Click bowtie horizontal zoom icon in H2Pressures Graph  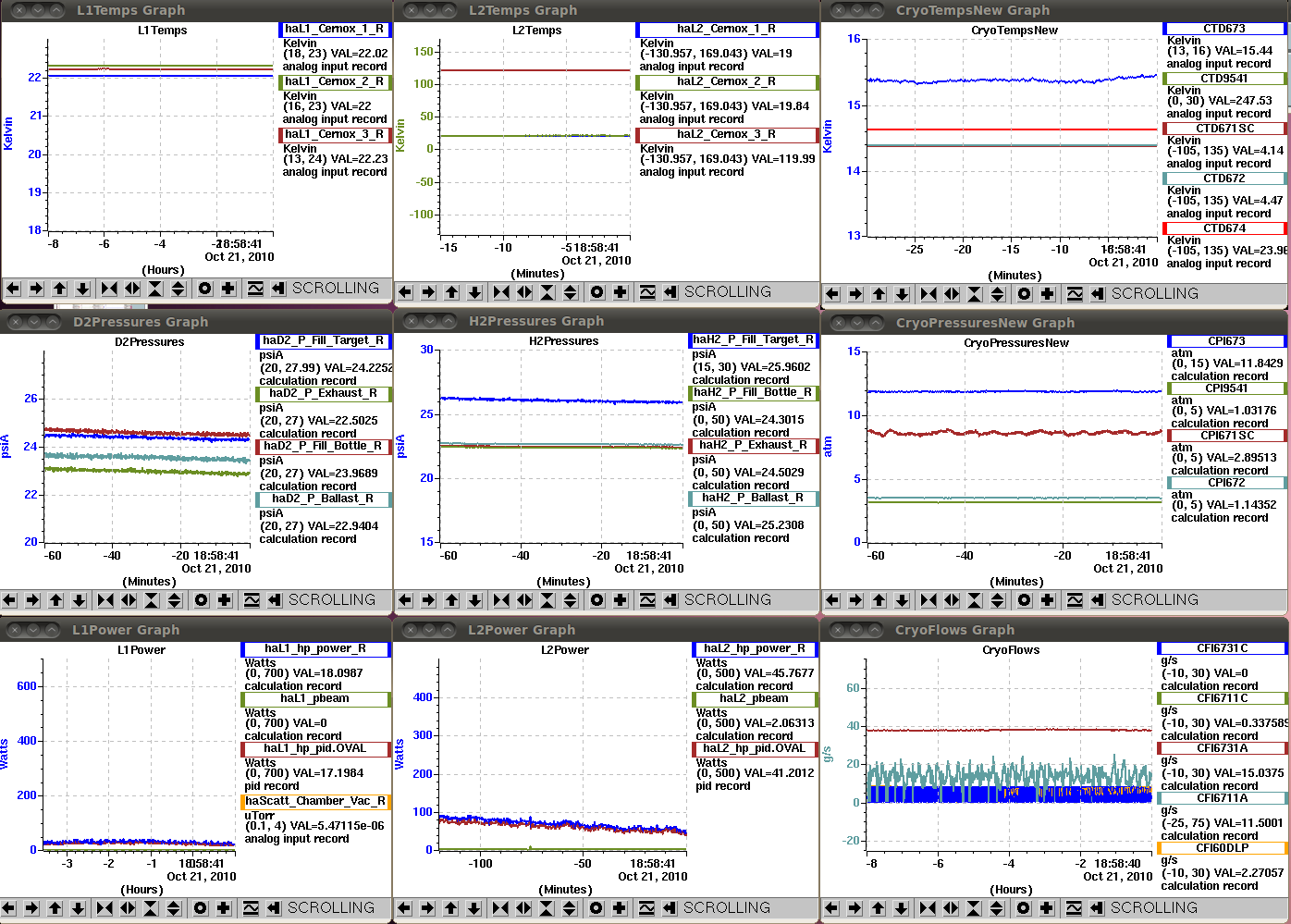501,600
